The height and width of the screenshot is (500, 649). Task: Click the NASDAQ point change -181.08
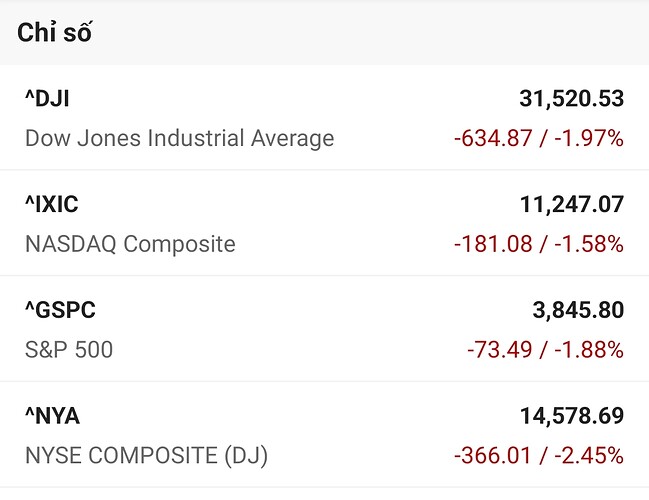[x=493, y=243]
